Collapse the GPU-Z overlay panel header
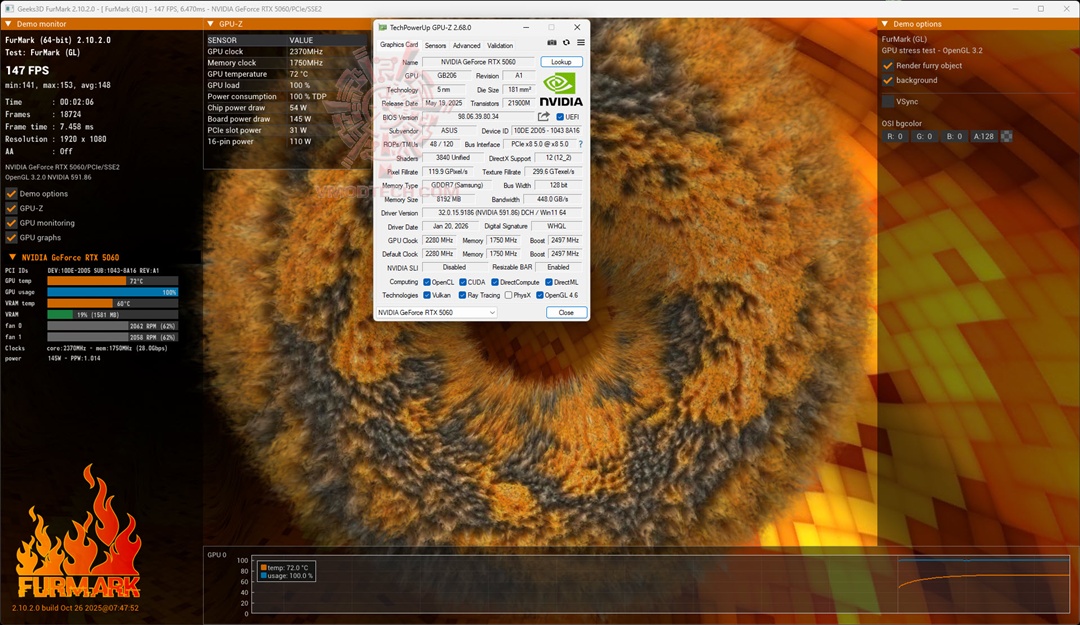The width and height of the screenshot is (1080, 625). coord(210,24)
